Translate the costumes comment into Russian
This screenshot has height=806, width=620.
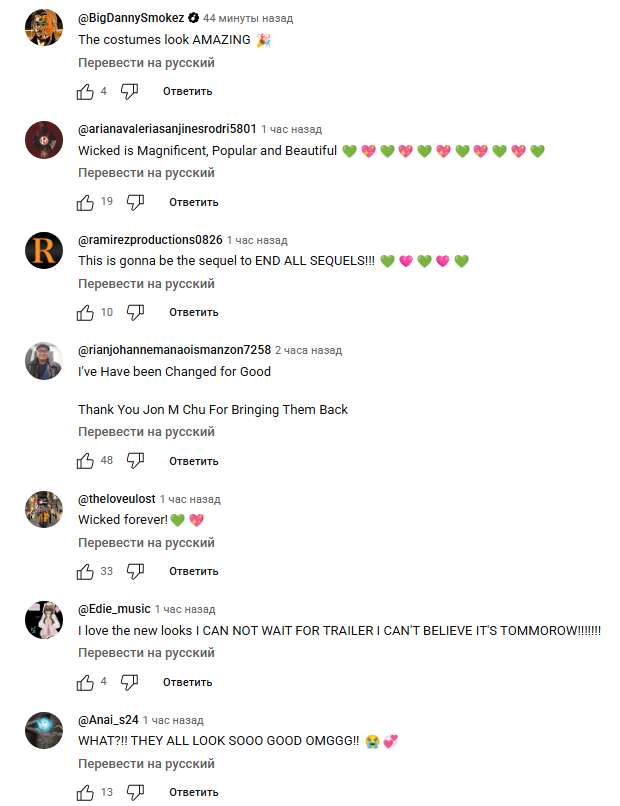pyautogui.click(x=147, y=63)
